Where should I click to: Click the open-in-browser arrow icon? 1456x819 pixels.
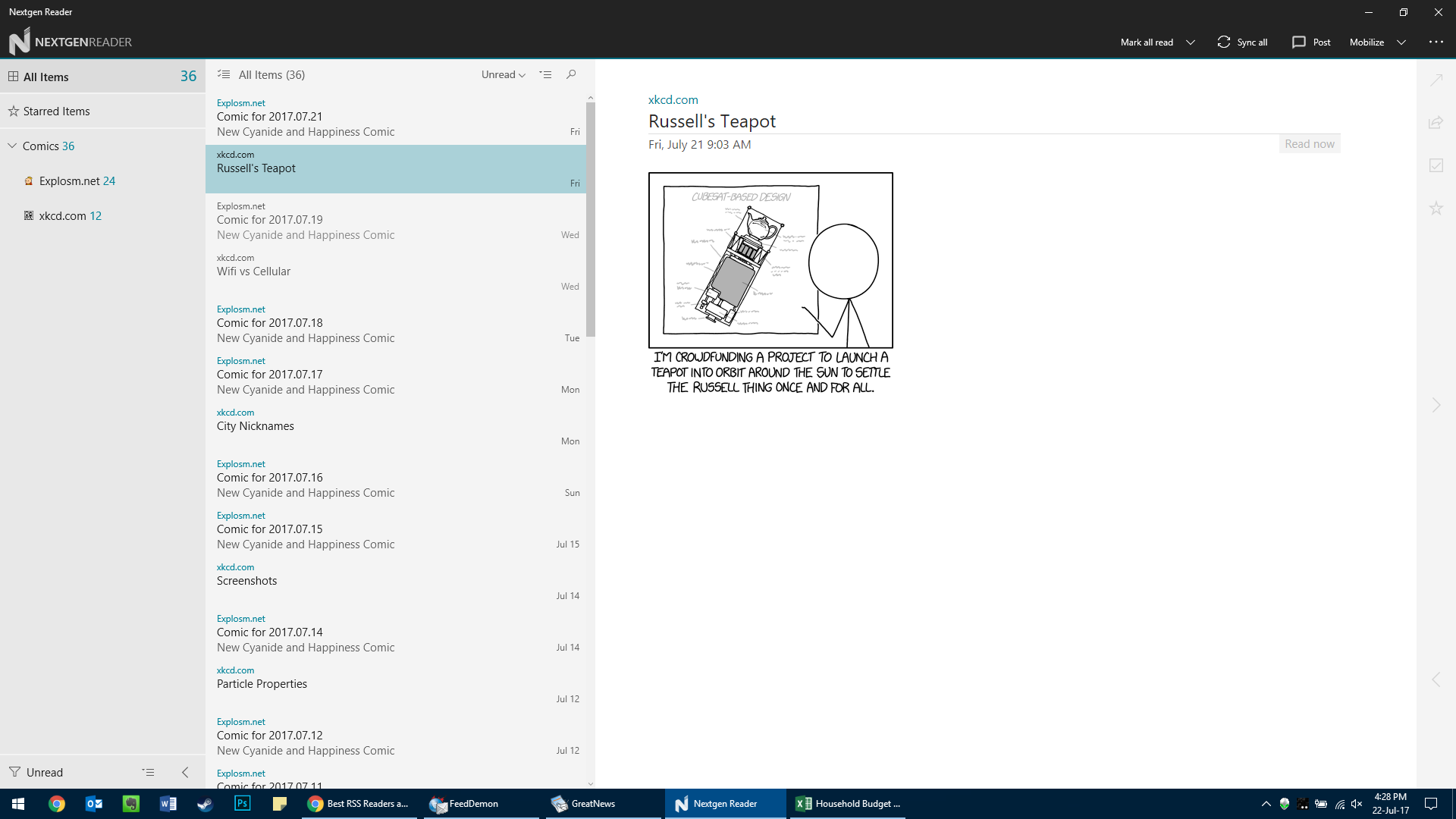point(1436,80)
